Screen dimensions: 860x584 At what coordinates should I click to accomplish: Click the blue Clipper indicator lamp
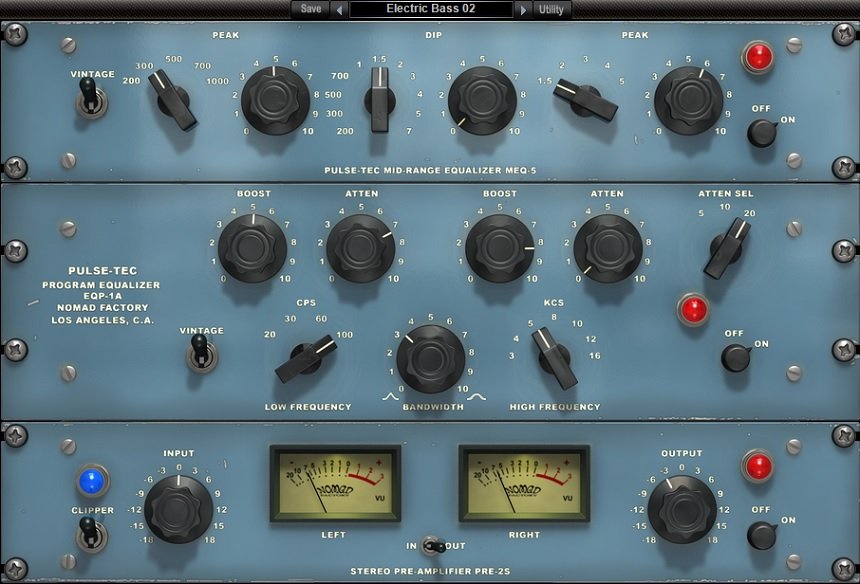click(92, 481)
